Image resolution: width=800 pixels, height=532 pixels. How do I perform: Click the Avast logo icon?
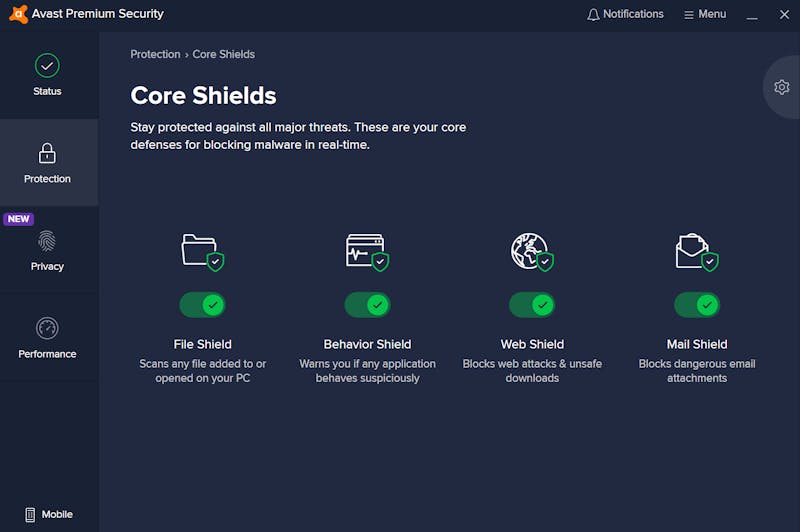(18, 14)
